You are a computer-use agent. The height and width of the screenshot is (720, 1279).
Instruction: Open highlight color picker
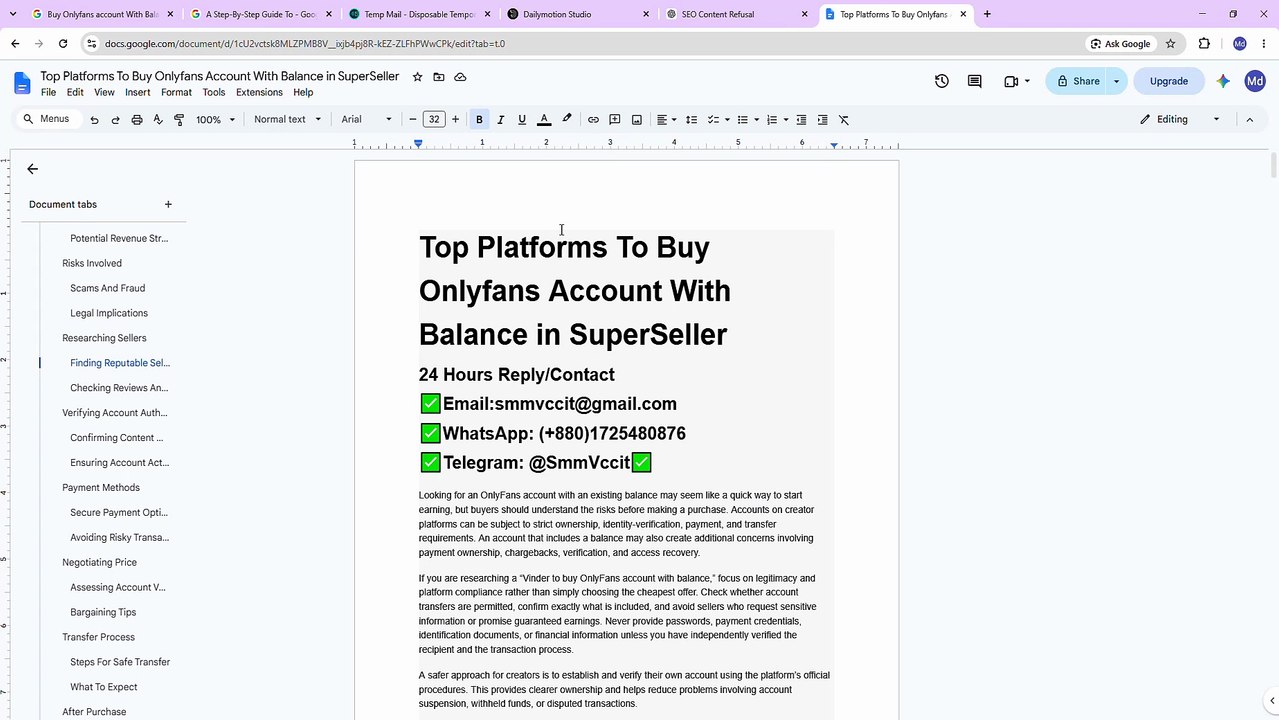point(566,120)
